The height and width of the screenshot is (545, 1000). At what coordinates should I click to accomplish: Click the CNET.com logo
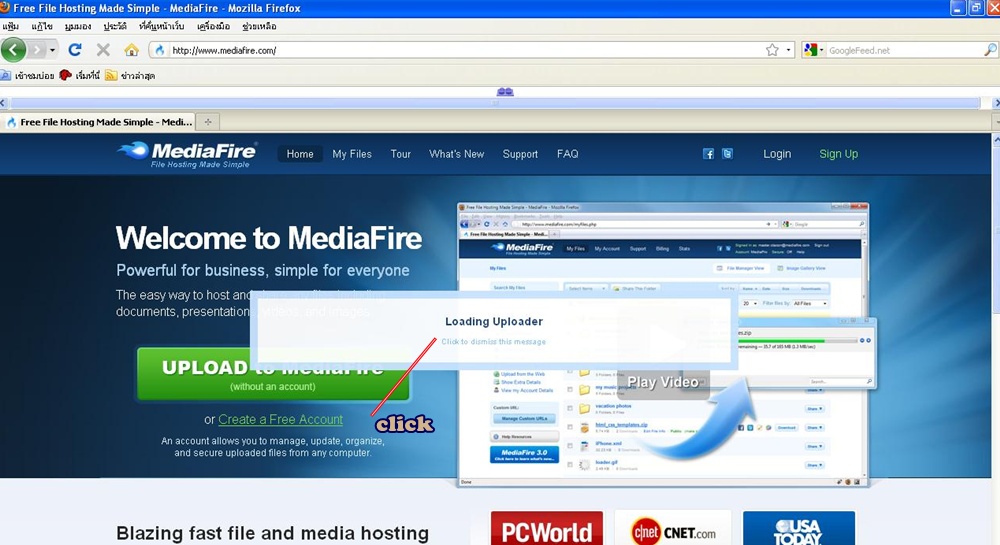coord(673,528)
